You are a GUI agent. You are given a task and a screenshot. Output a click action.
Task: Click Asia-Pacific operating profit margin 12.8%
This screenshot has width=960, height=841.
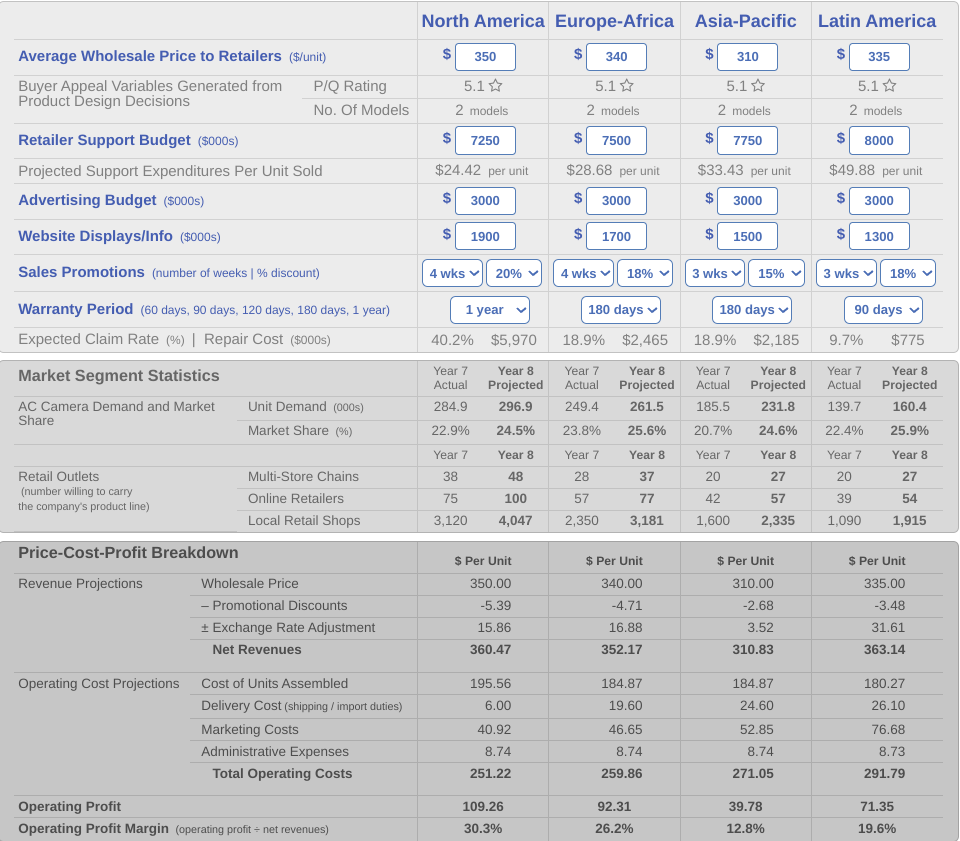coord(745,829)
